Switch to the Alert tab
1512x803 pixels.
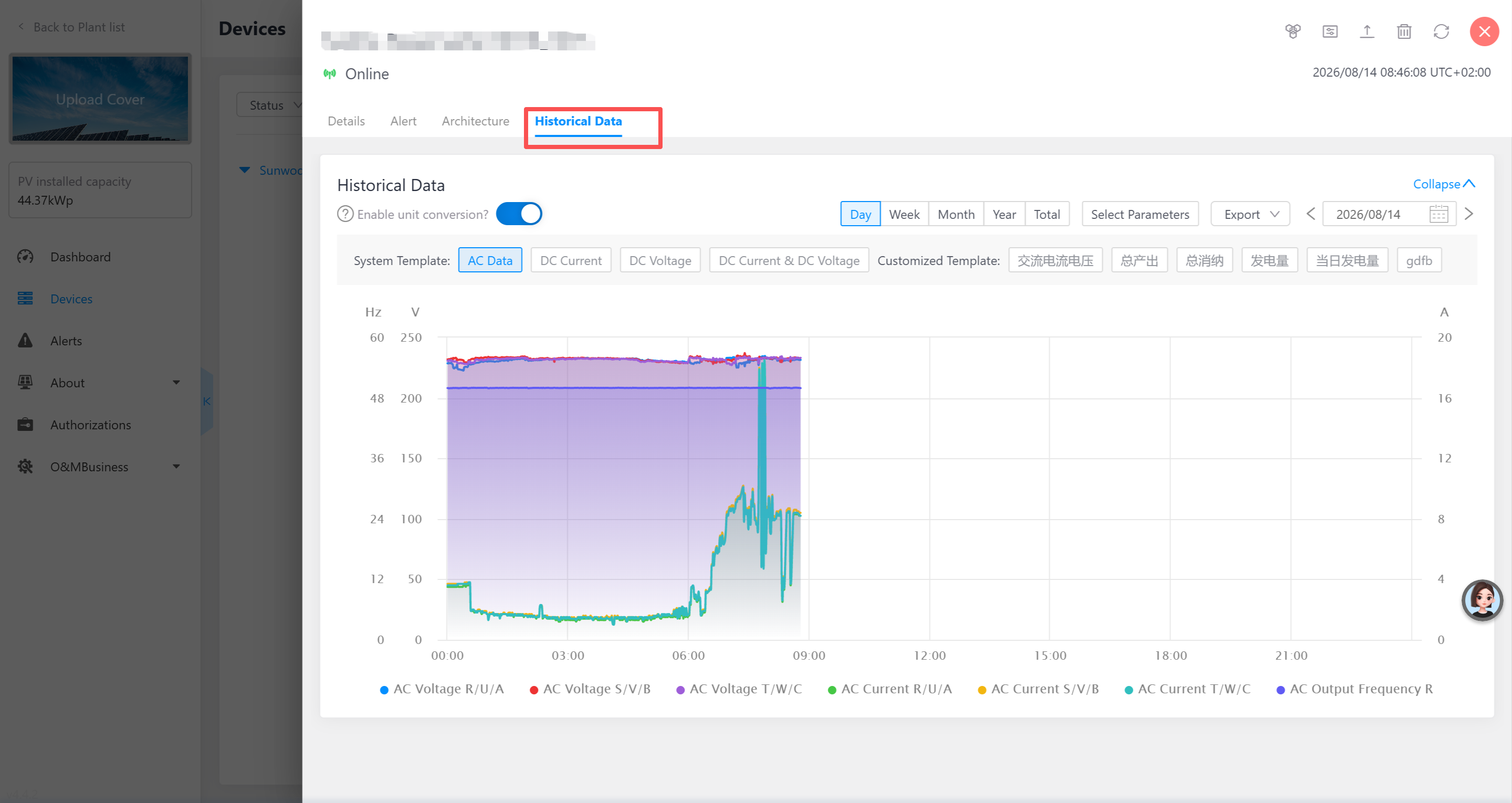coord(403,121)
